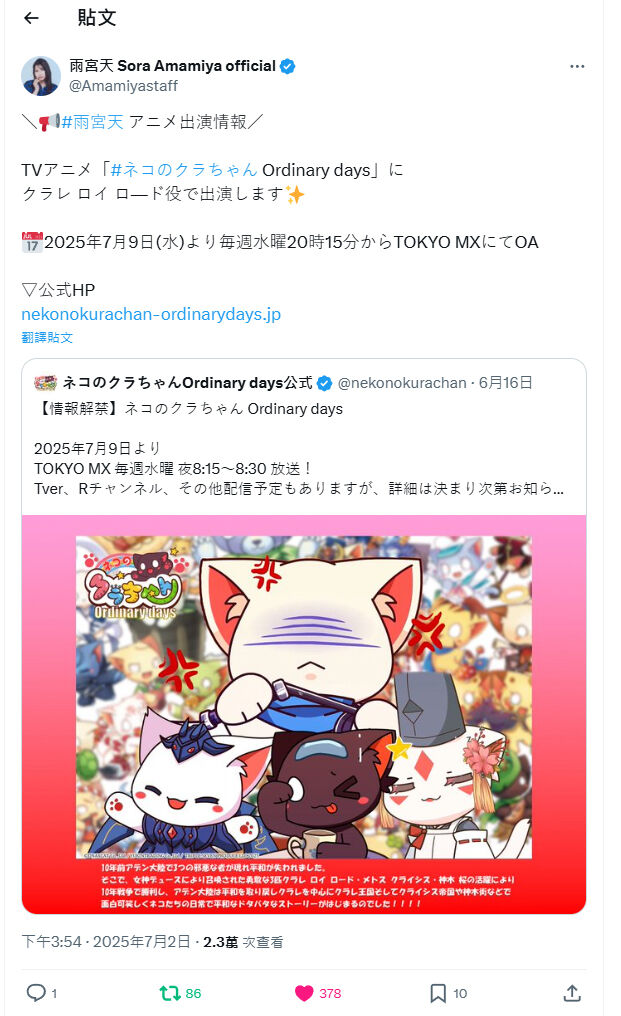Open the #雨宮天 hashtag

pos(92,122)
